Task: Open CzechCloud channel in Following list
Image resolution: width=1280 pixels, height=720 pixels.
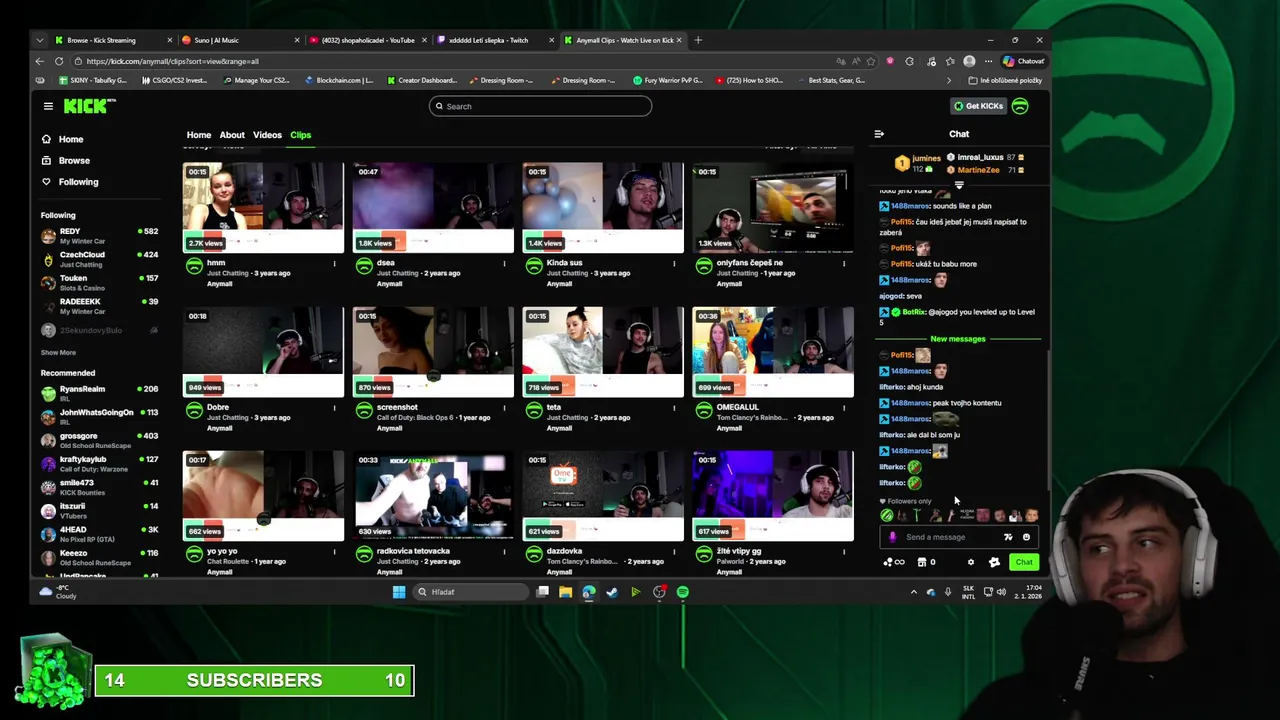Action: point(100,259)
